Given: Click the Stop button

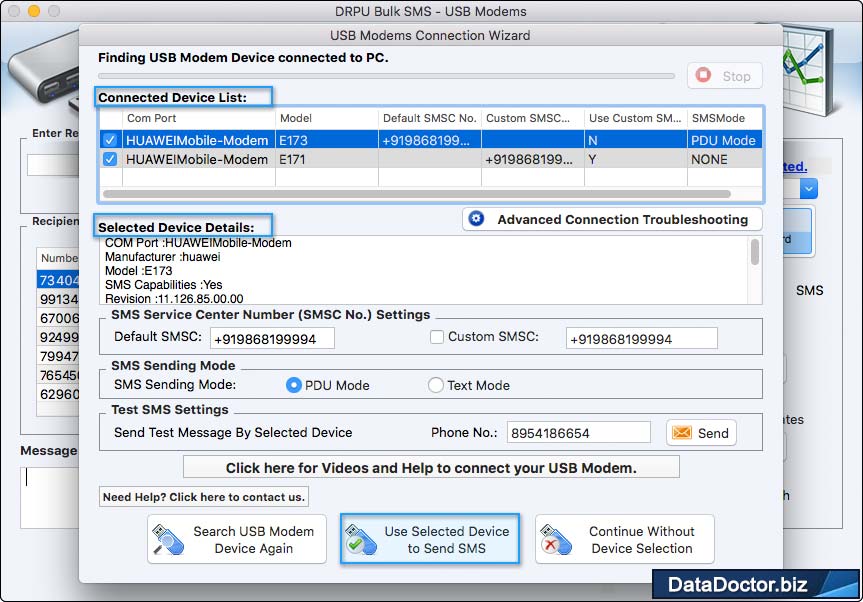Looking at the screenshot, I should 725,76.
